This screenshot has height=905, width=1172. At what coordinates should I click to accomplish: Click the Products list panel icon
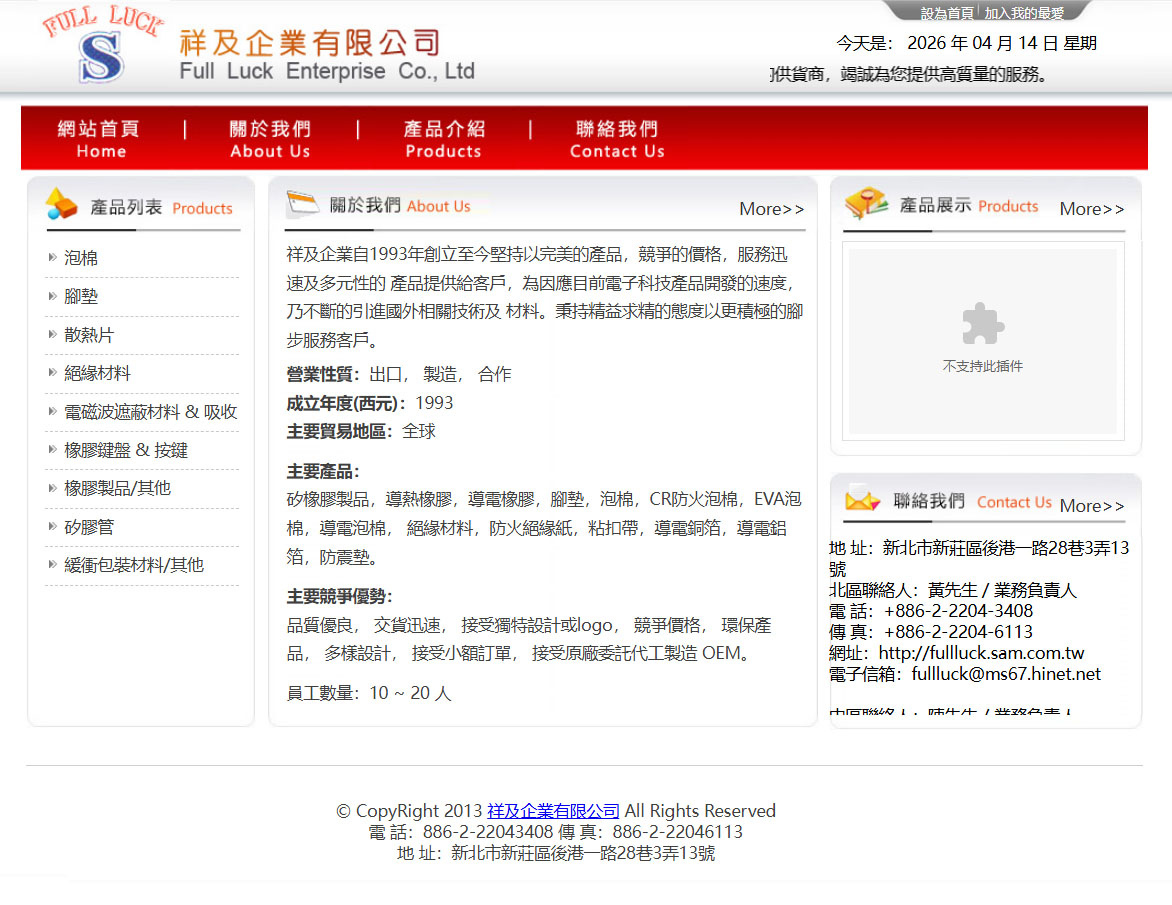pyautogui.click(x=61, y=205)
